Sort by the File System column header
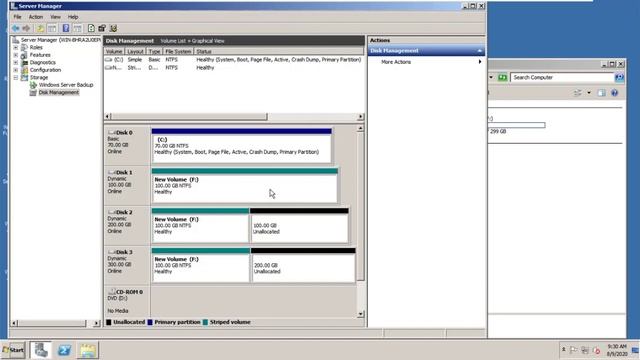The image size is (640, 360). pos(178,51)
